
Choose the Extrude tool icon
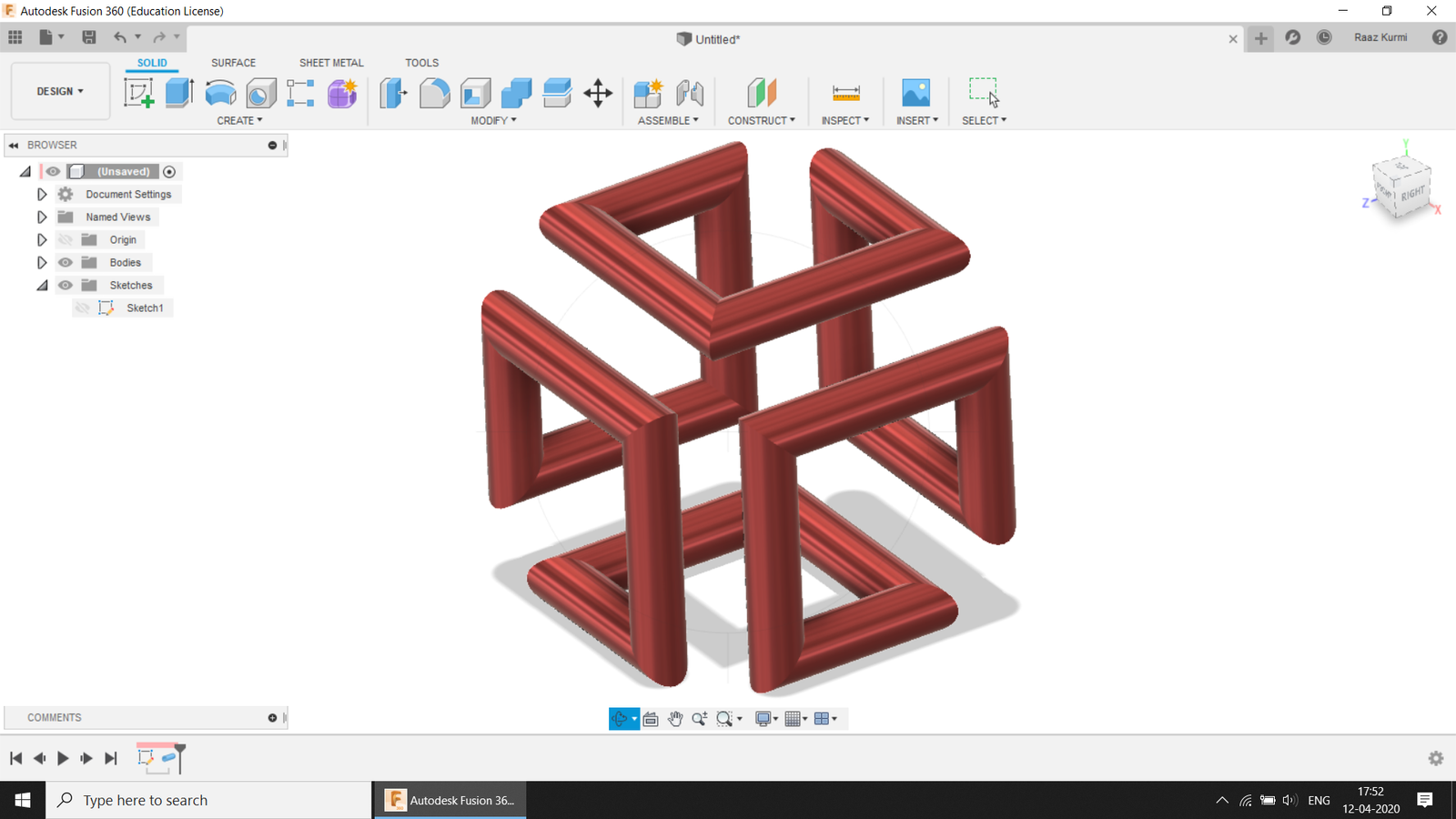pos(179,93)
